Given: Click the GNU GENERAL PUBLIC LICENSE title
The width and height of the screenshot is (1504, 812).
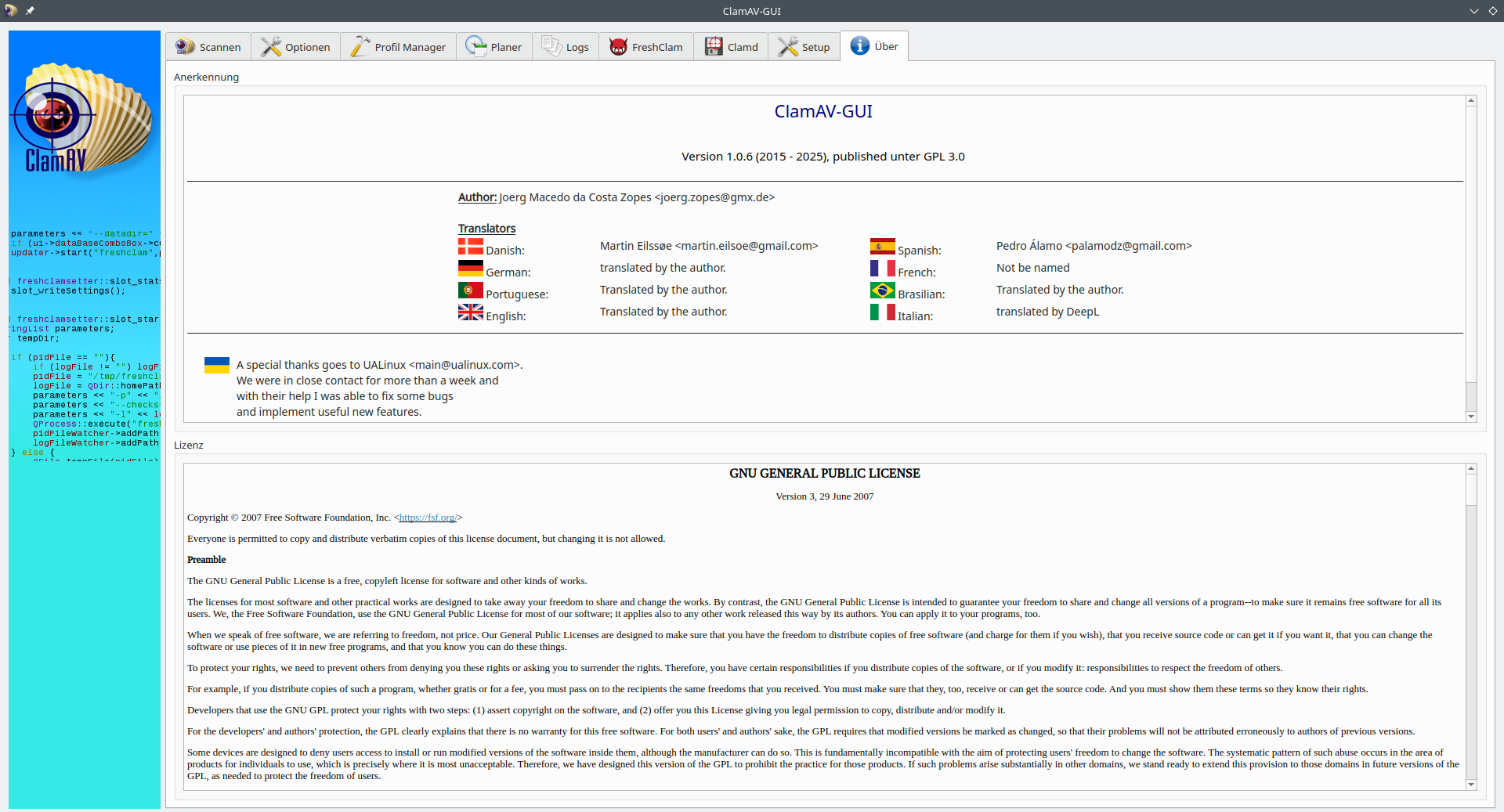Looking at the screenshot, I should 825,474.
